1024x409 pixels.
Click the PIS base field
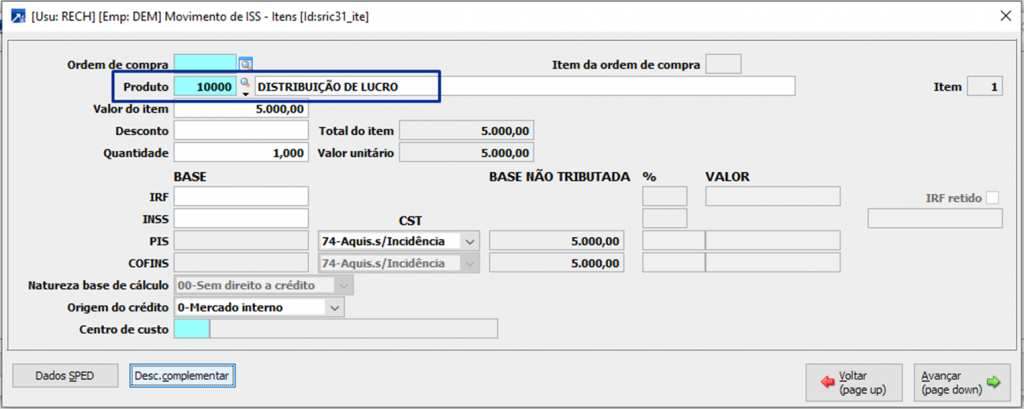241,241
